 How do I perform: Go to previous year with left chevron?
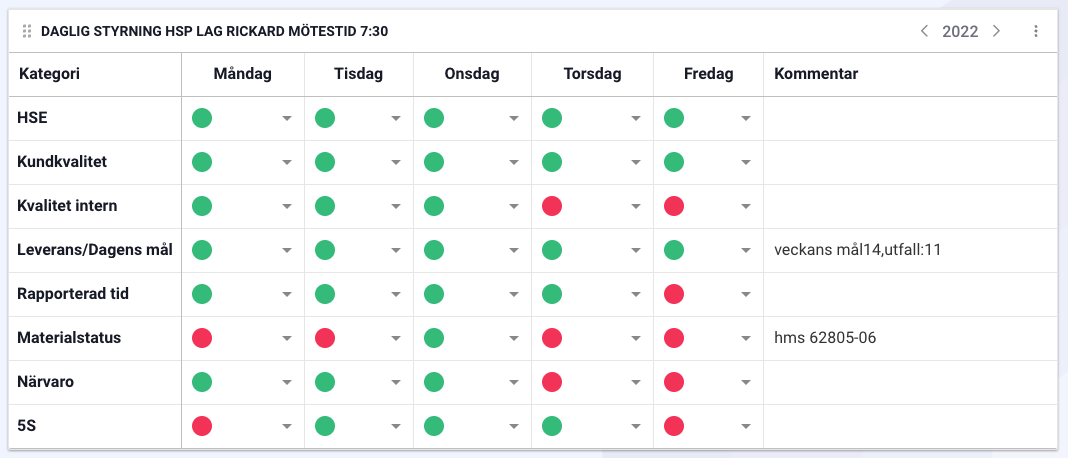pos(925,32)
